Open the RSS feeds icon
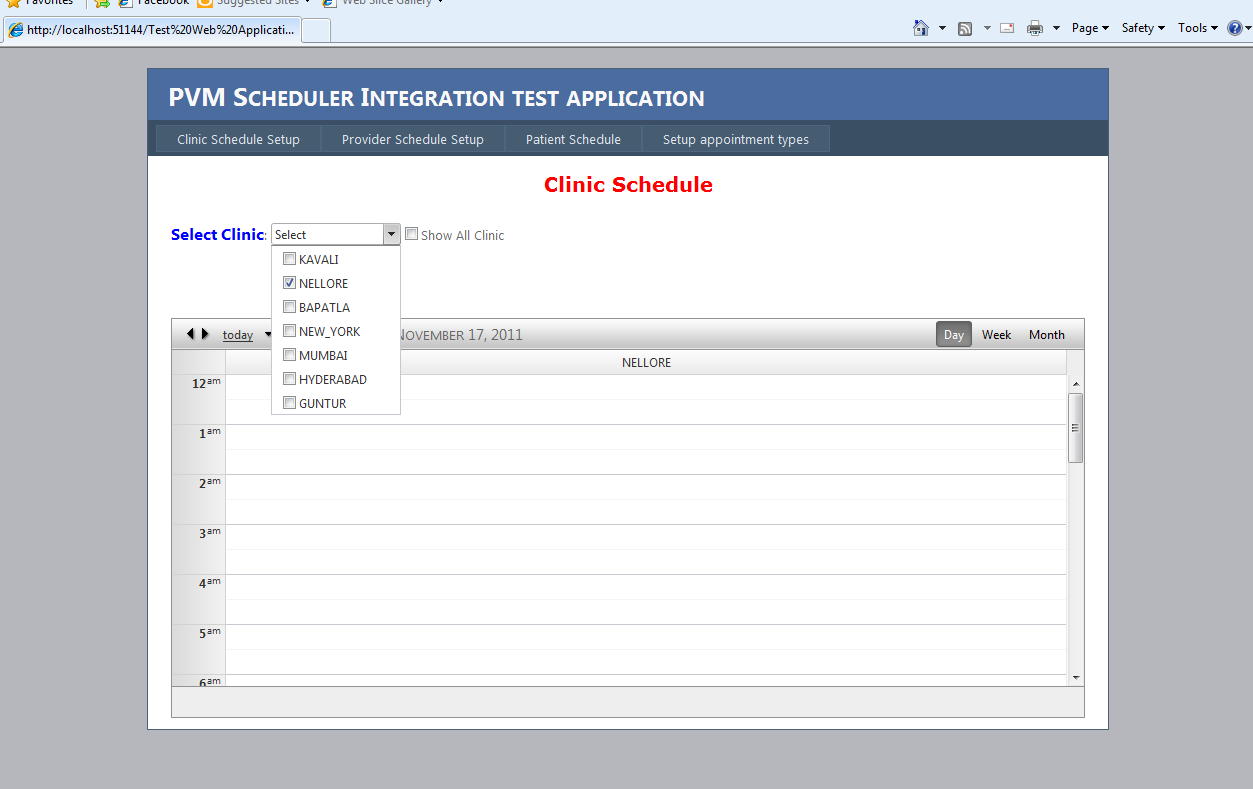The width and height of the screenshot is (1253, 789). pyautogui.click(x=965, y=28)
